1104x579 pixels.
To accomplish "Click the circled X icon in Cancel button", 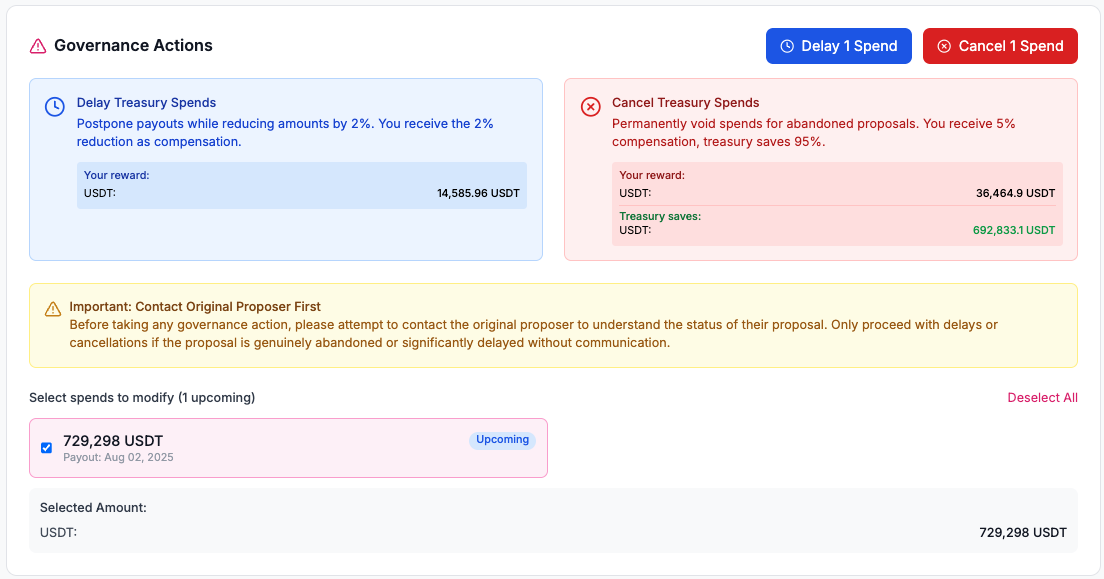I will [x=944, y=46].
